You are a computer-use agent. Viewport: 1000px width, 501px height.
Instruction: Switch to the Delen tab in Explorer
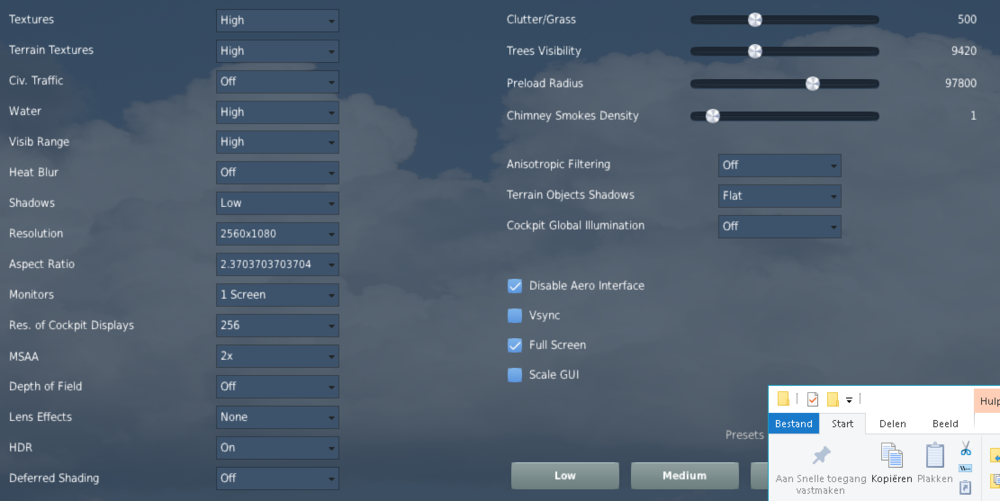click(x=892, y=424)
